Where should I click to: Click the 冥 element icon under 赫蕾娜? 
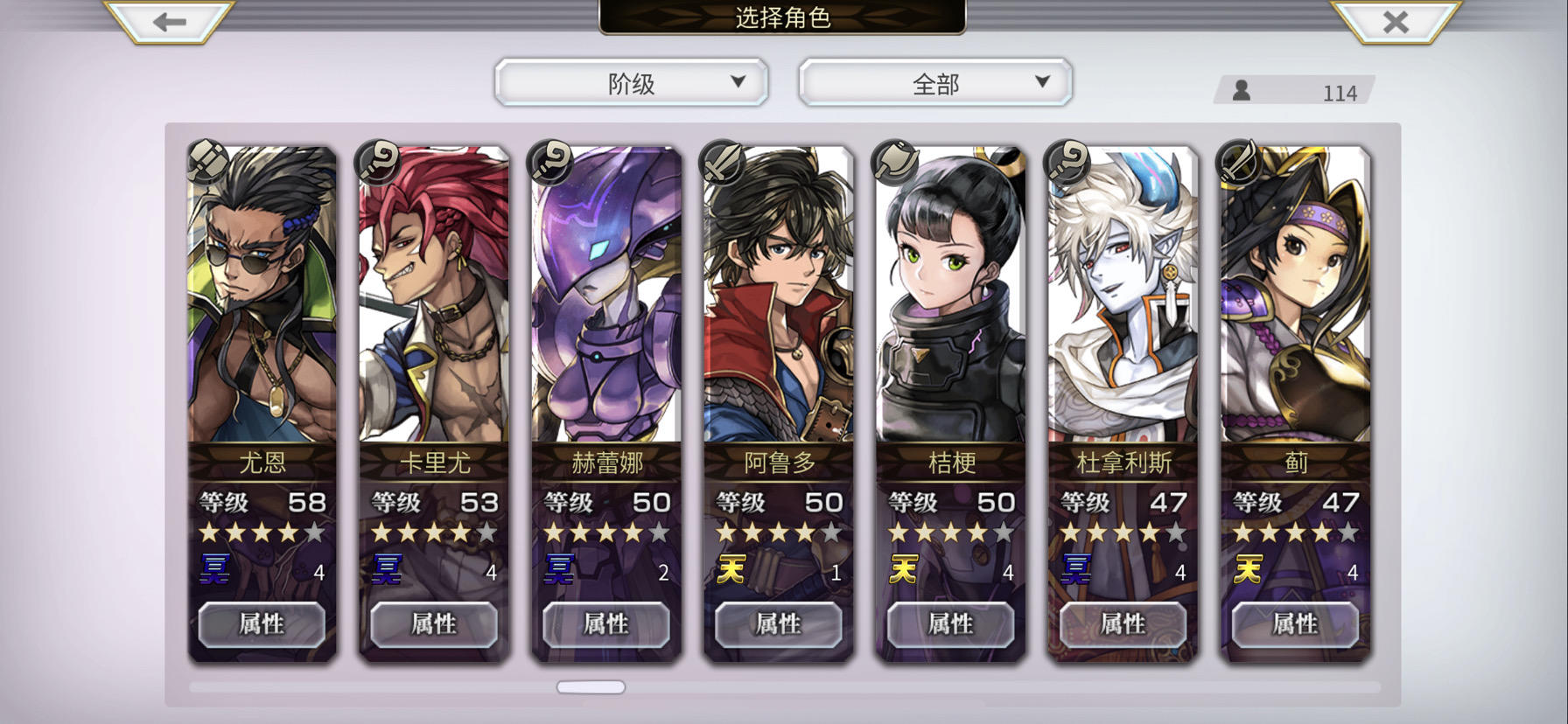click(559, 569)
